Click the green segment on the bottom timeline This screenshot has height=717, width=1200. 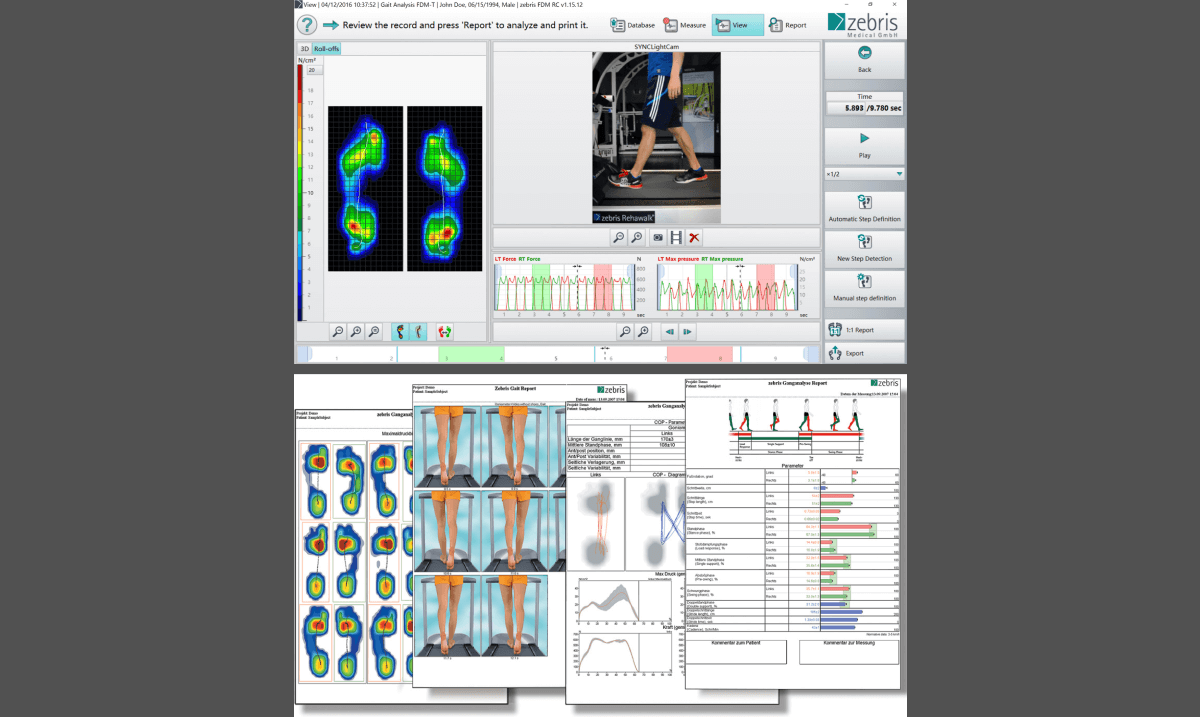pyautogui.click(x=470, y=354)
